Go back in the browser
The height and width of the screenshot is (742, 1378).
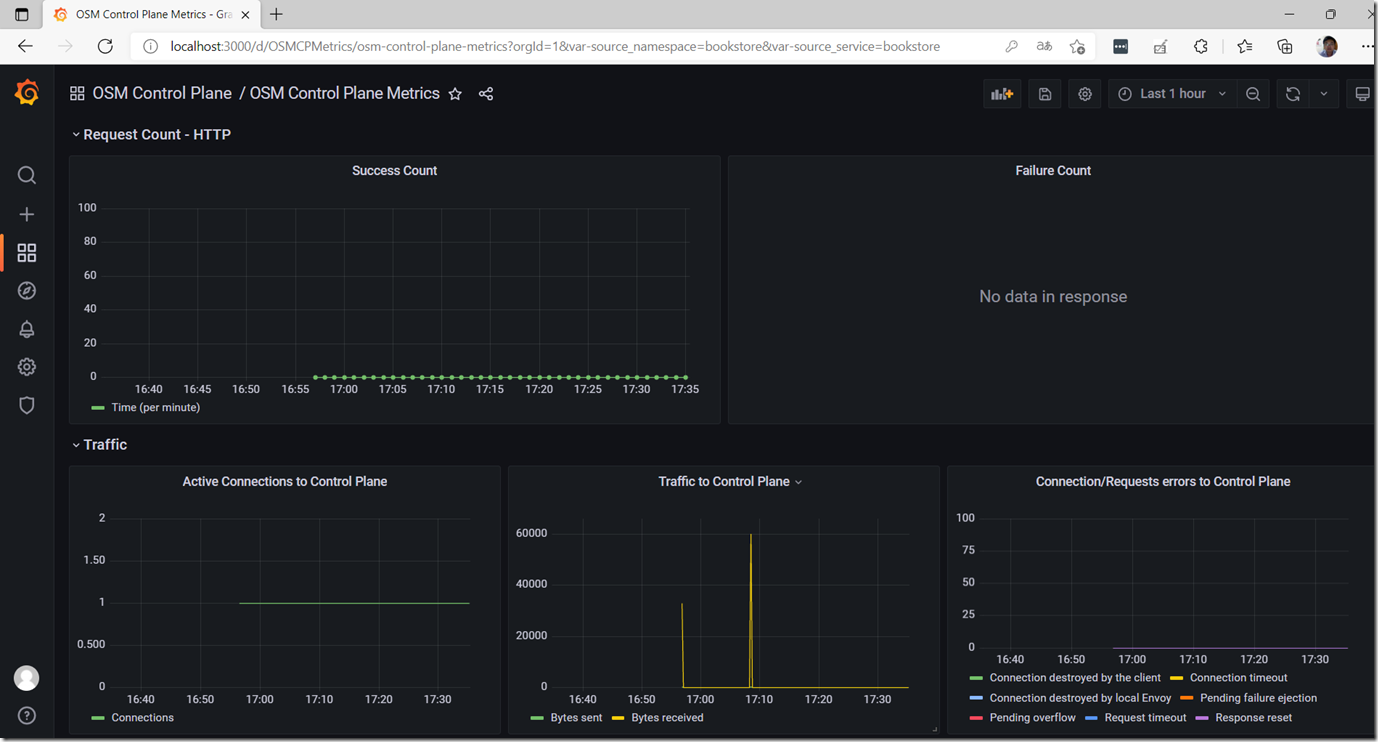coord(26,46)
